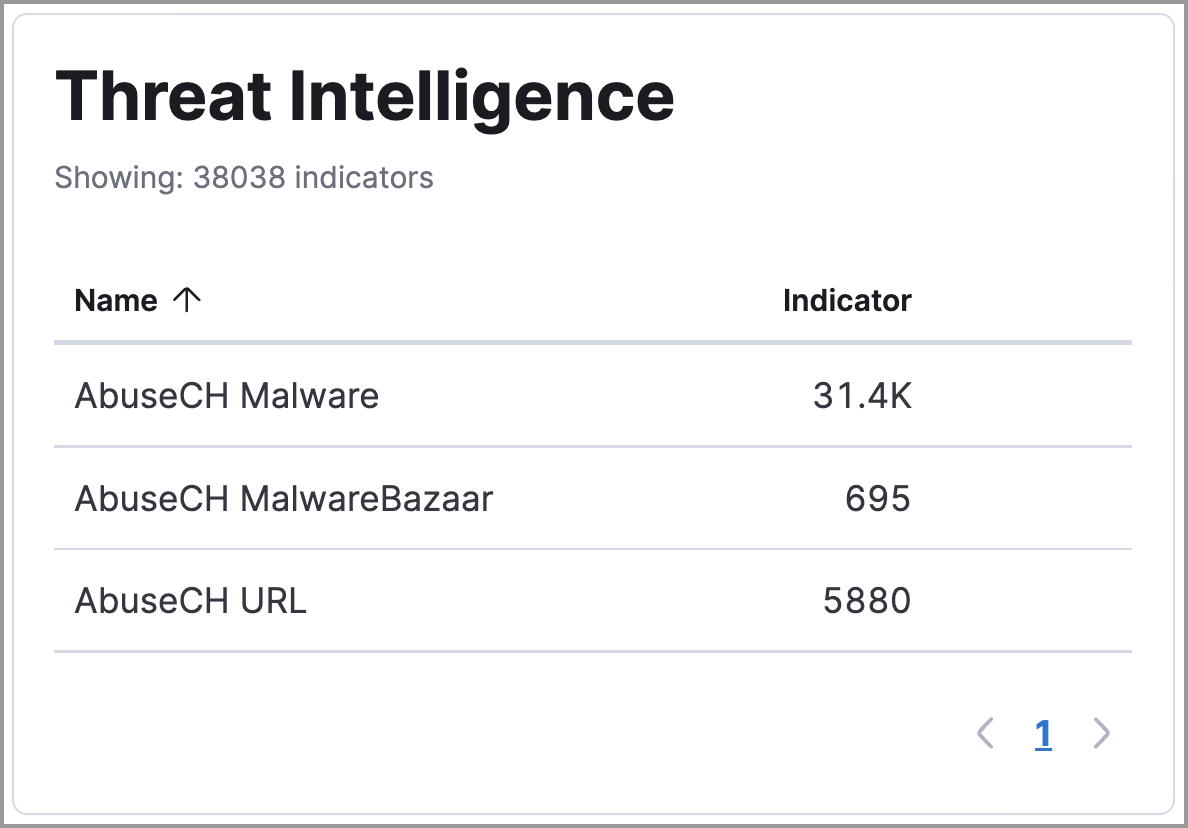Click the 31.4K indicator count

pos(862,395)
